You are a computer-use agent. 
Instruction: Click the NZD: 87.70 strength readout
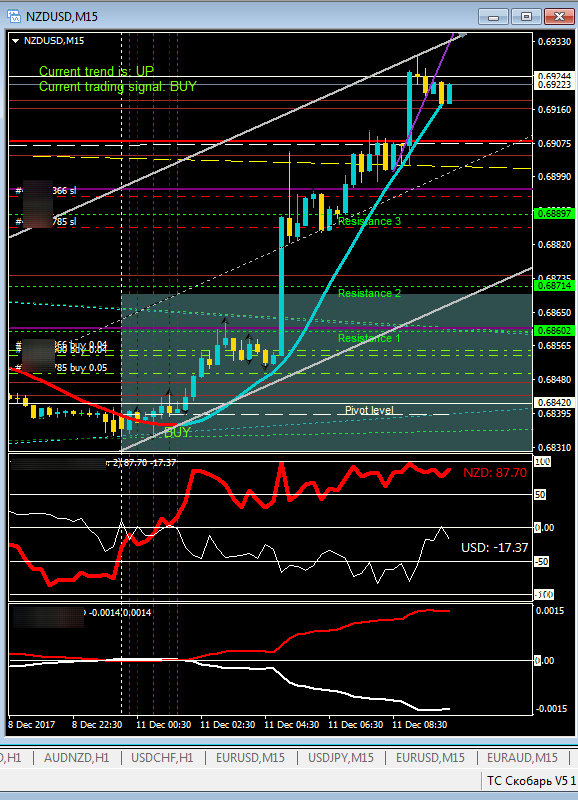[494, 473]
